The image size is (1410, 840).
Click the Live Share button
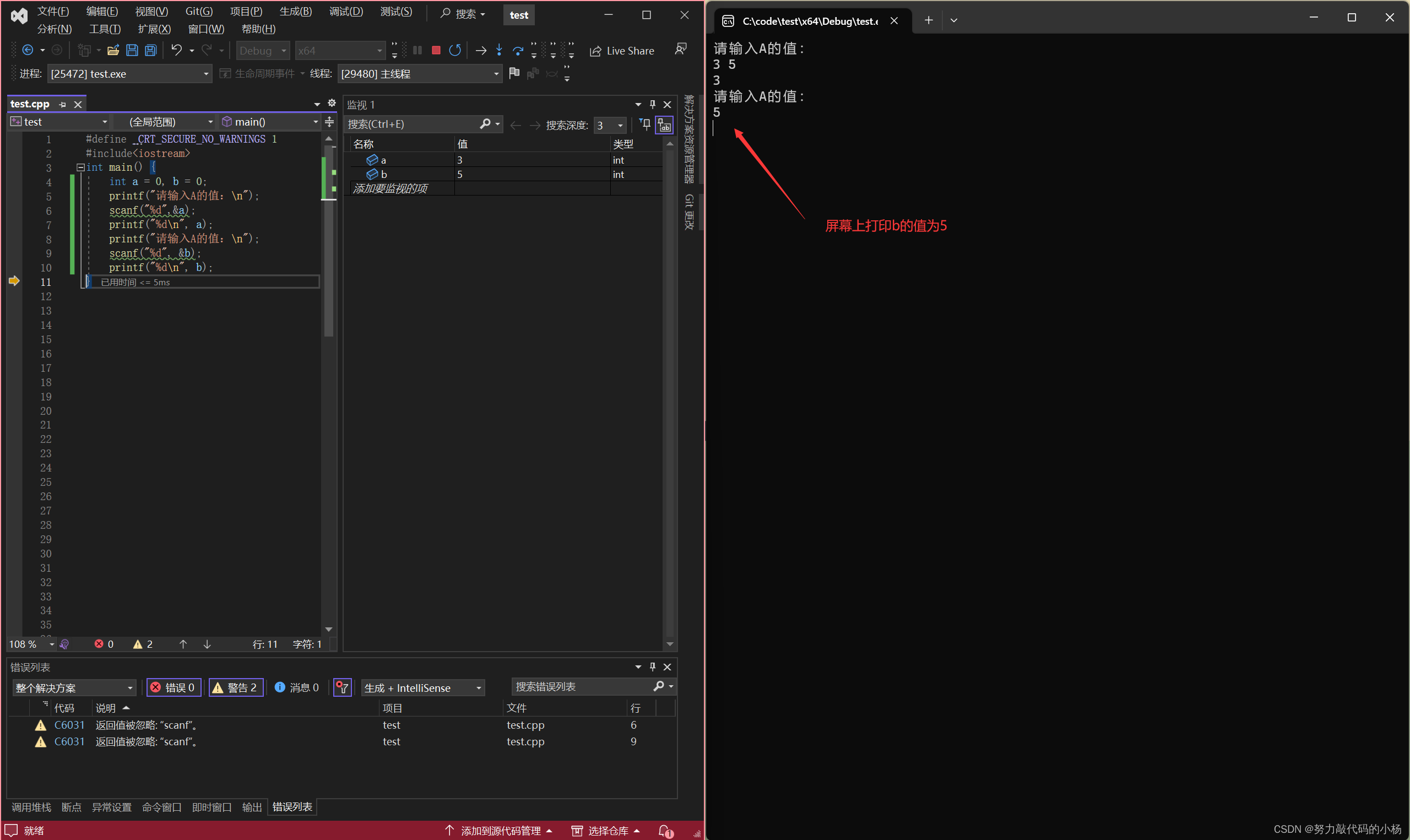click(x=622, y=51)
